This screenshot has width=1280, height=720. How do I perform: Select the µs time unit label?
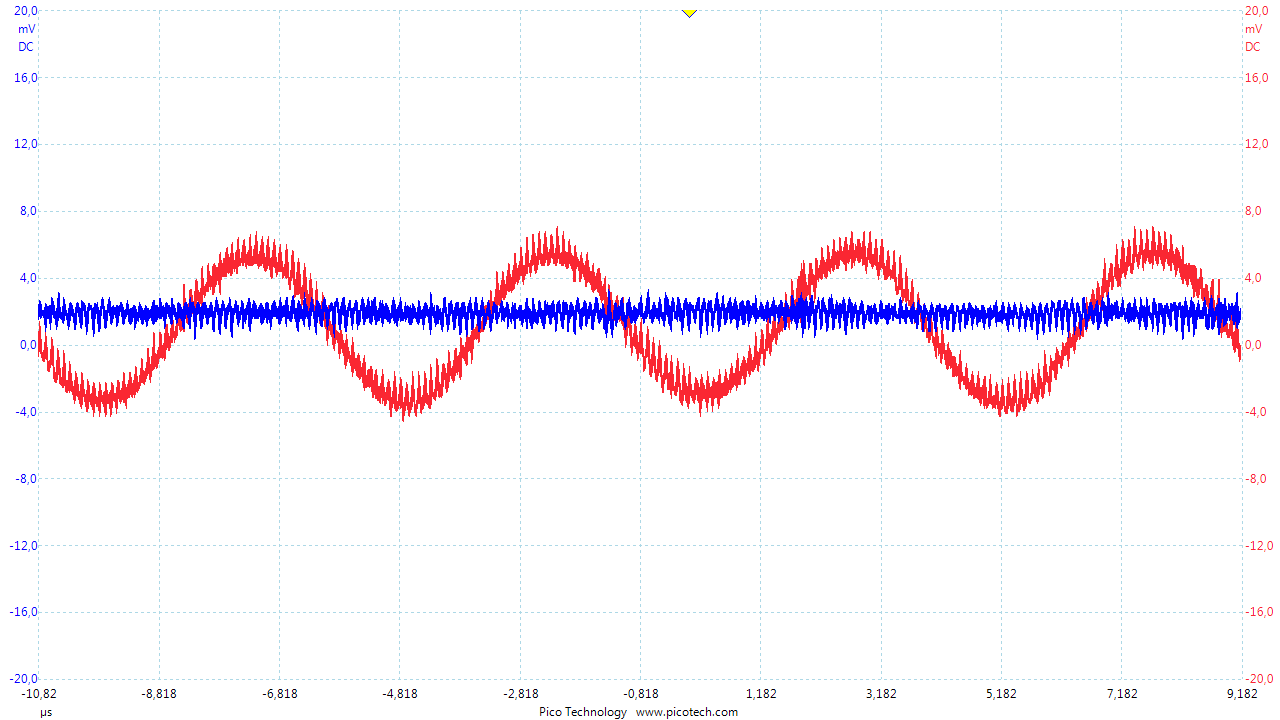[x=46, y=712]
